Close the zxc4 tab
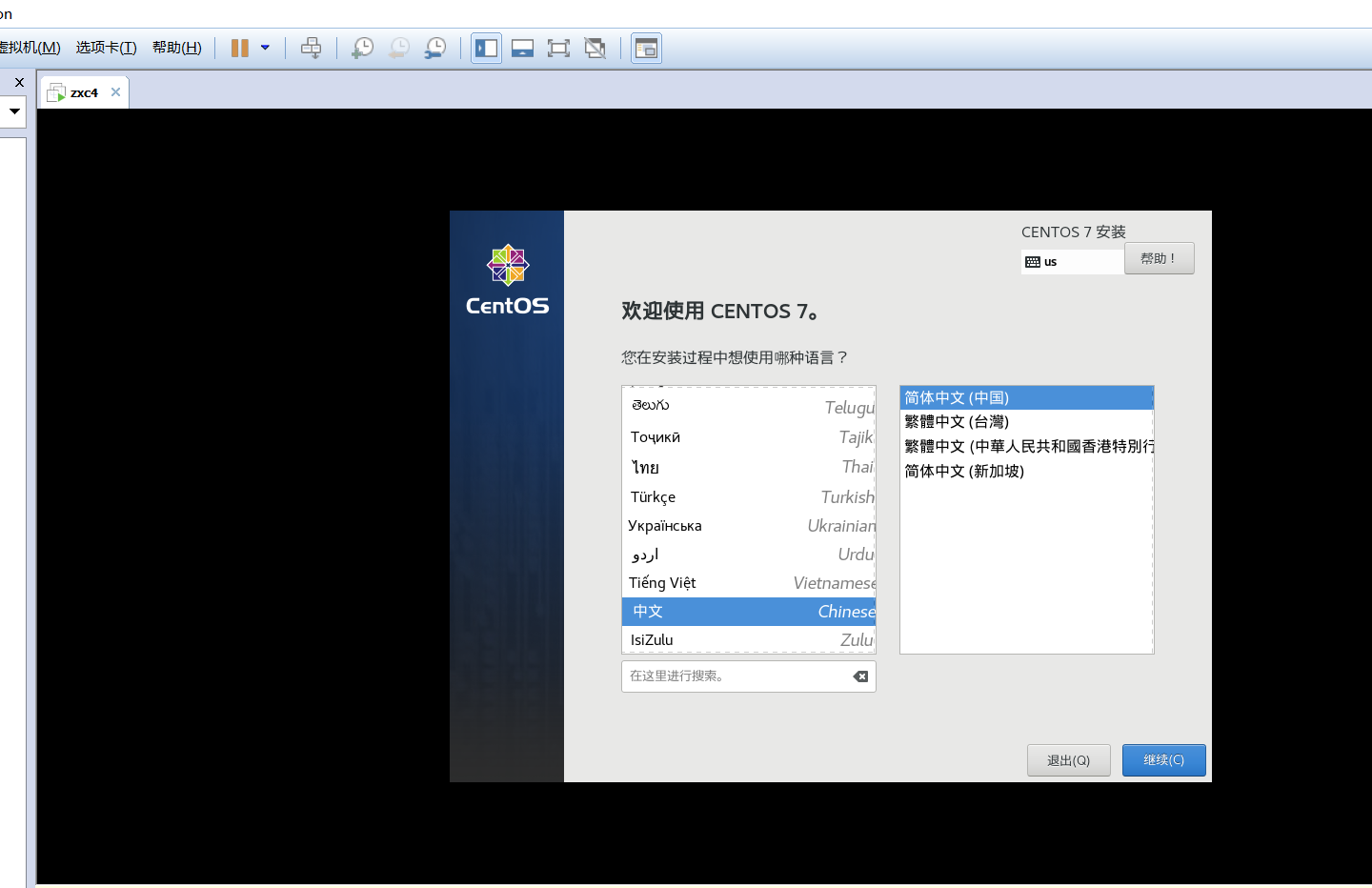 (x=115, y=92)
